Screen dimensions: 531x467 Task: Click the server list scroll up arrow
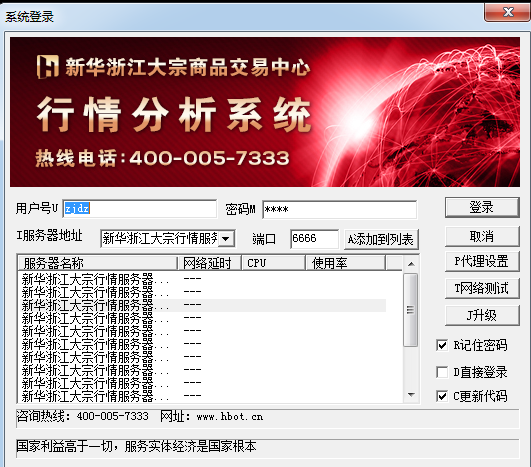coord(411,264)
